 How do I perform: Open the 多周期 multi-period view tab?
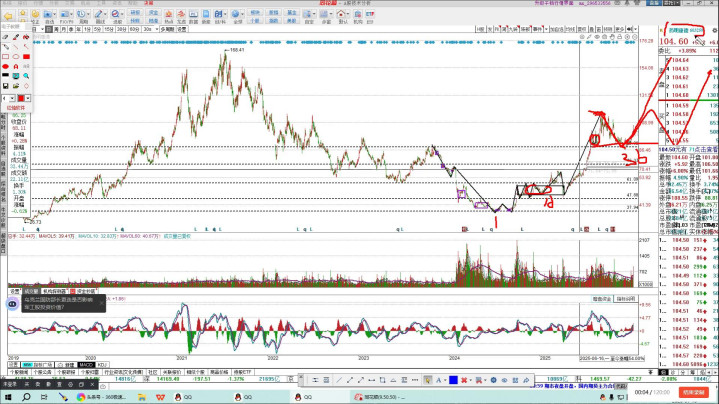pos(171,30)
